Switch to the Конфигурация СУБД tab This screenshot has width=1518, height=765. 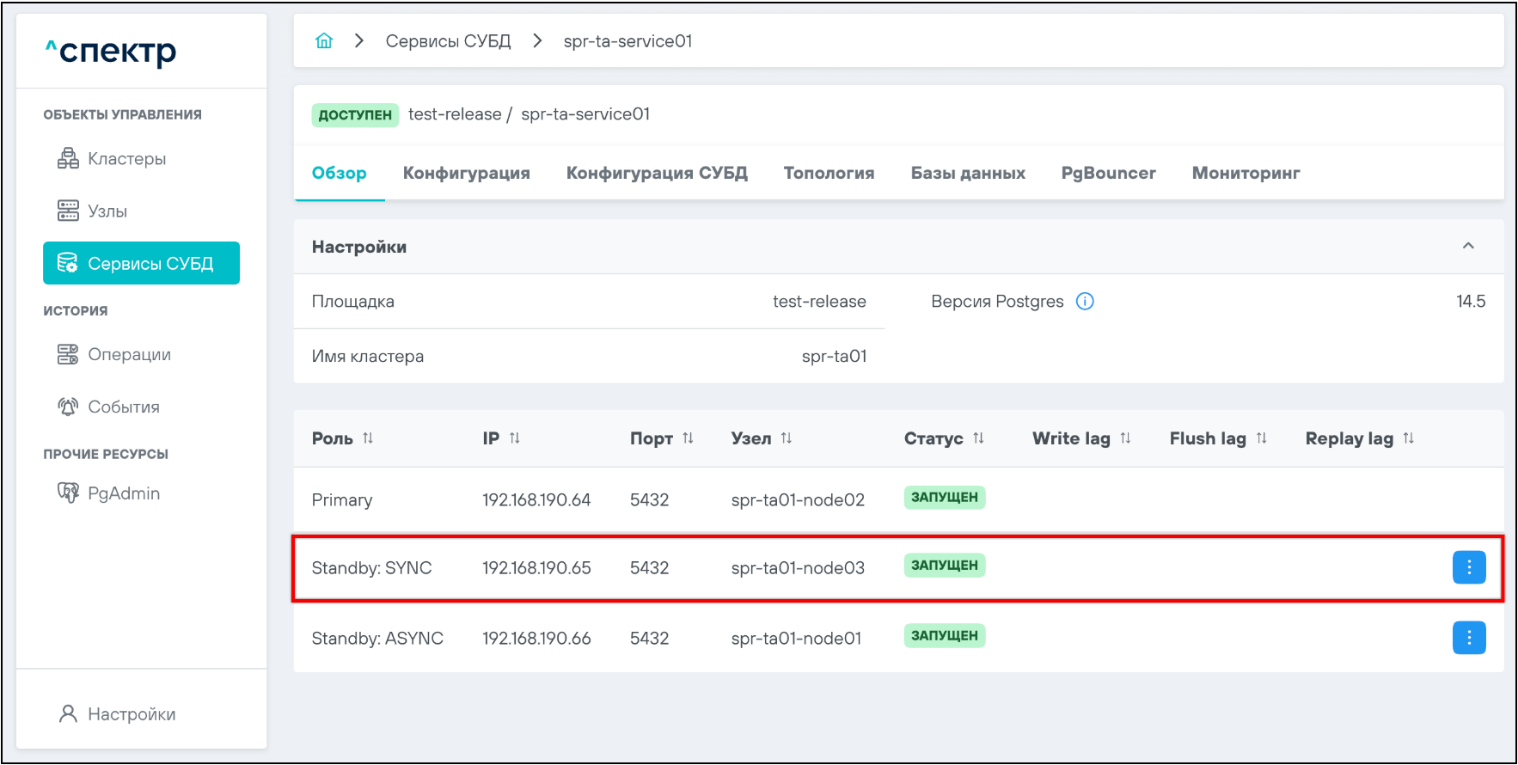pos(656,173)
